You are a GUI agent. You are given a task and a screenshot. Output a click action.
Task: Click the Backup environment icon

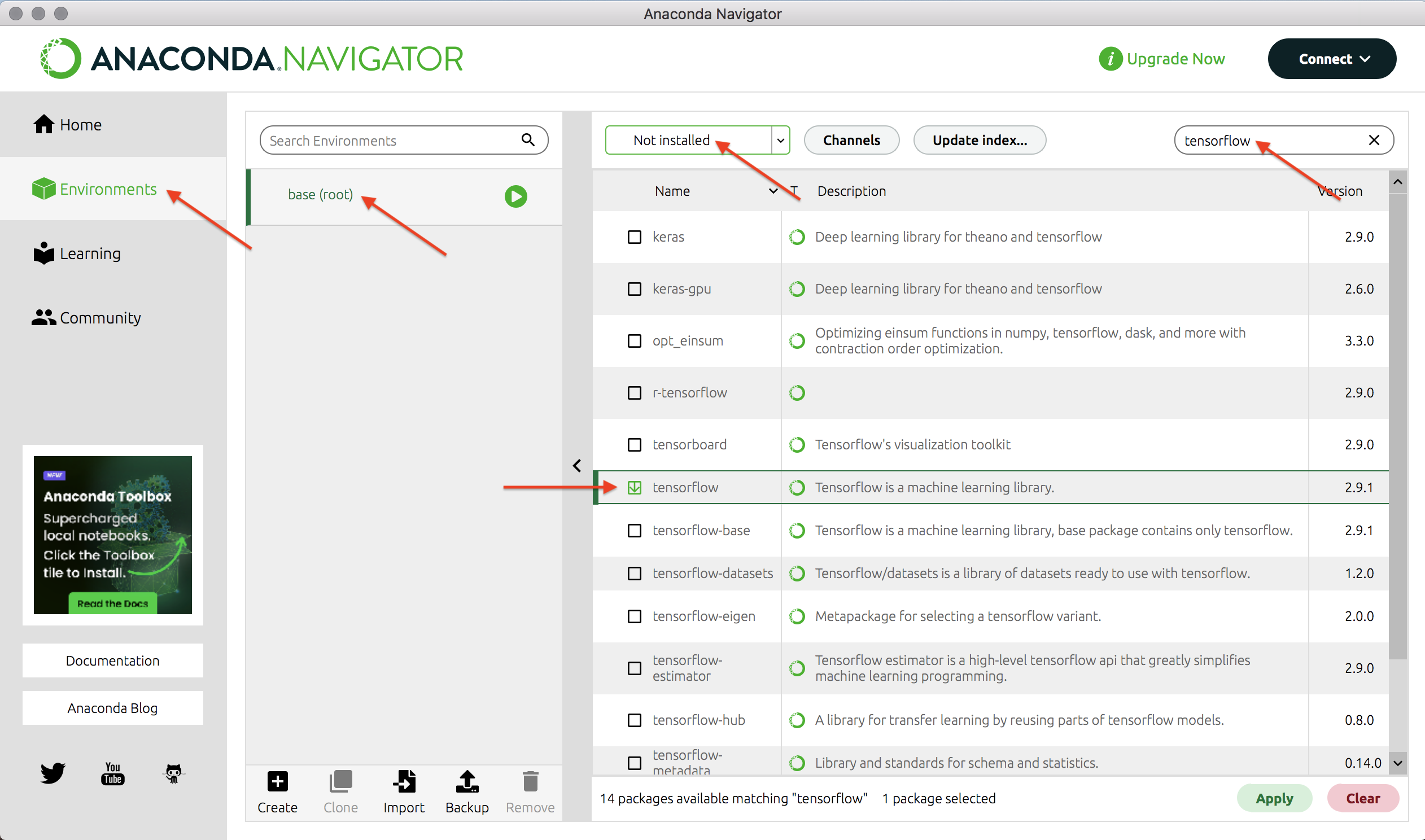[467, 782]
